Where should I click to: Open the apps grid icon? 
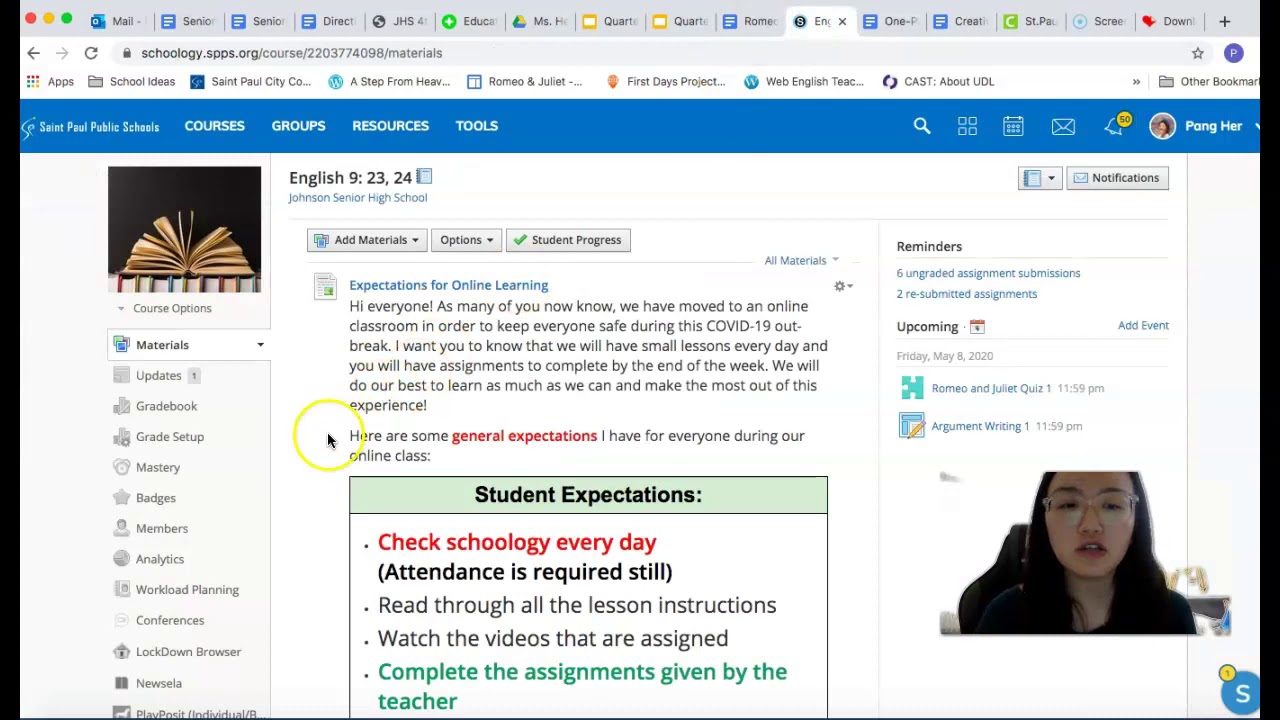pyautogui.click(x=967, y=126)
